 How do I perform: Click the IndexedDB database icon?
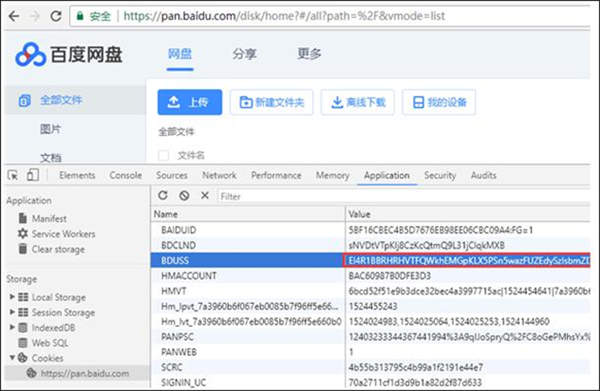pyautogui.click(x=23, y=327)
